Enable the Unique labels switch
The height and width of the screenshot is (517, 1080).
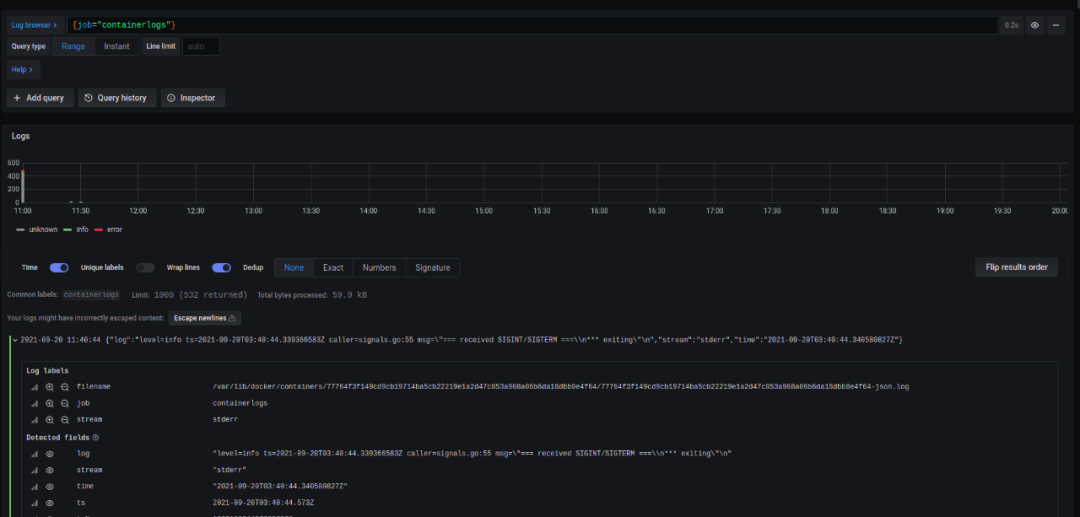[145, 267]
